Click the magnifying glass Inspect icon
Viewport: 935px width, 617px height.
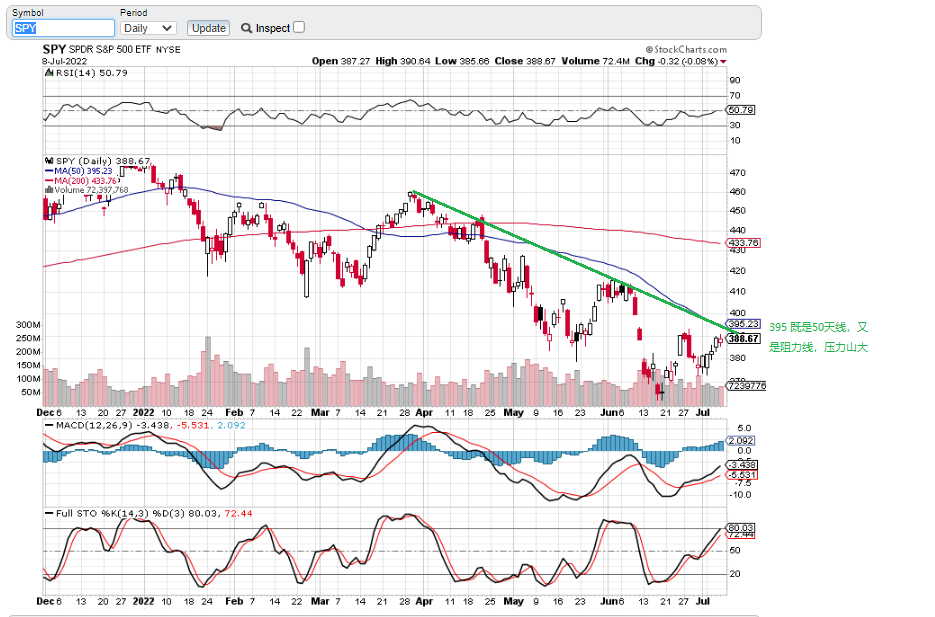pos(246,28)
